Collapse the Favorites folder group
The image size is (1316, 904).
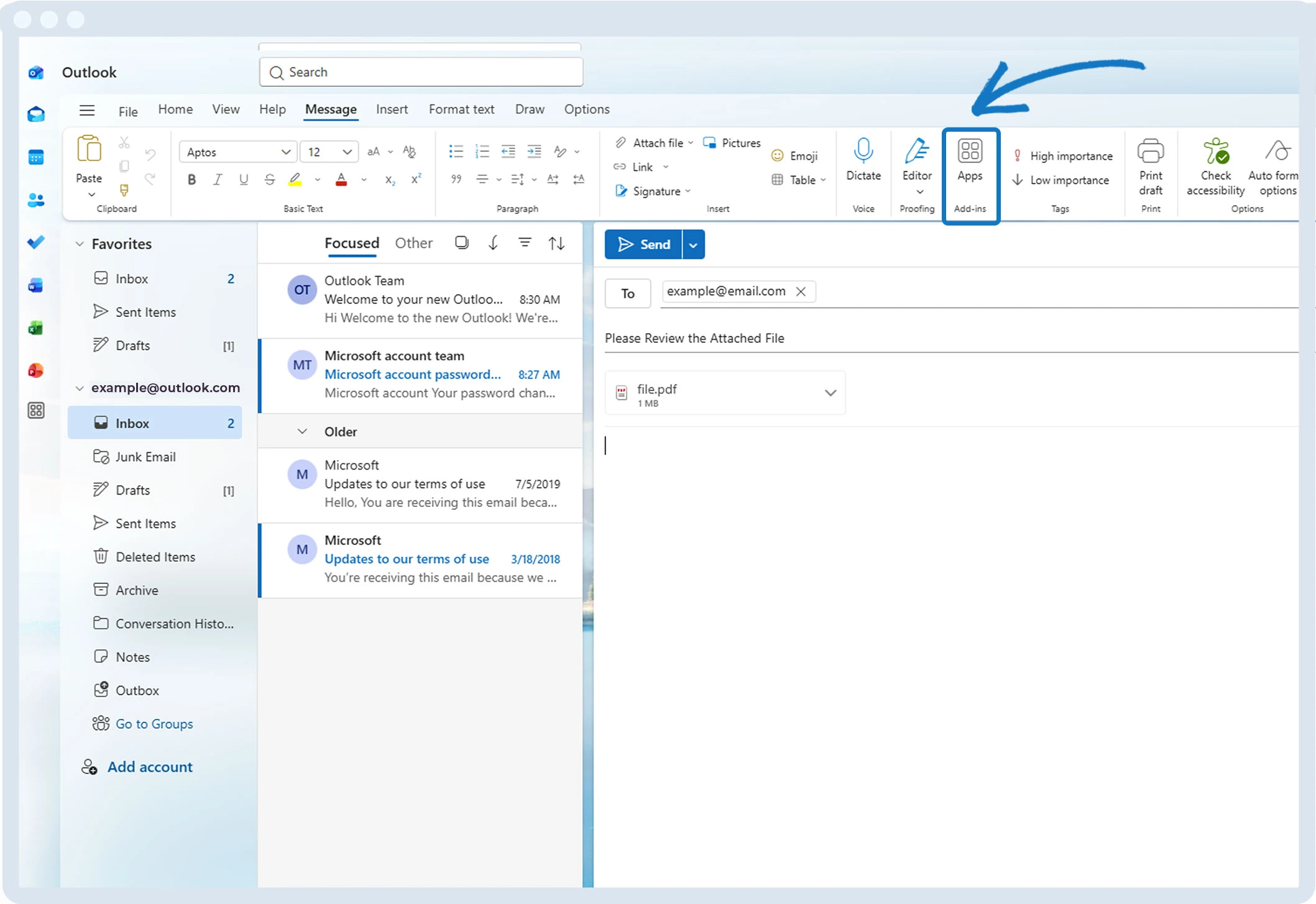[80, 244]
